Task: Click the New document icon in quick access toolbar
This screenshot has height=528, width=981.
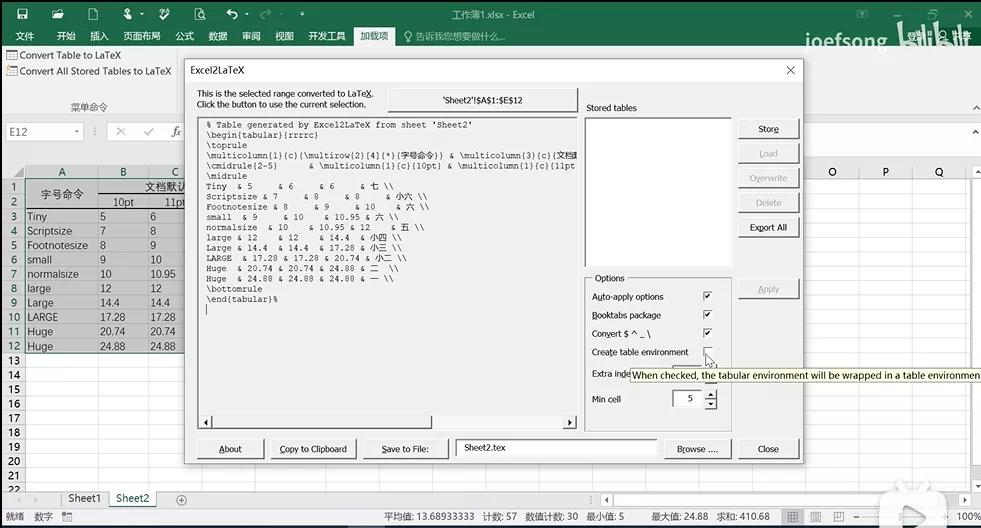Action: coord(93,14)
